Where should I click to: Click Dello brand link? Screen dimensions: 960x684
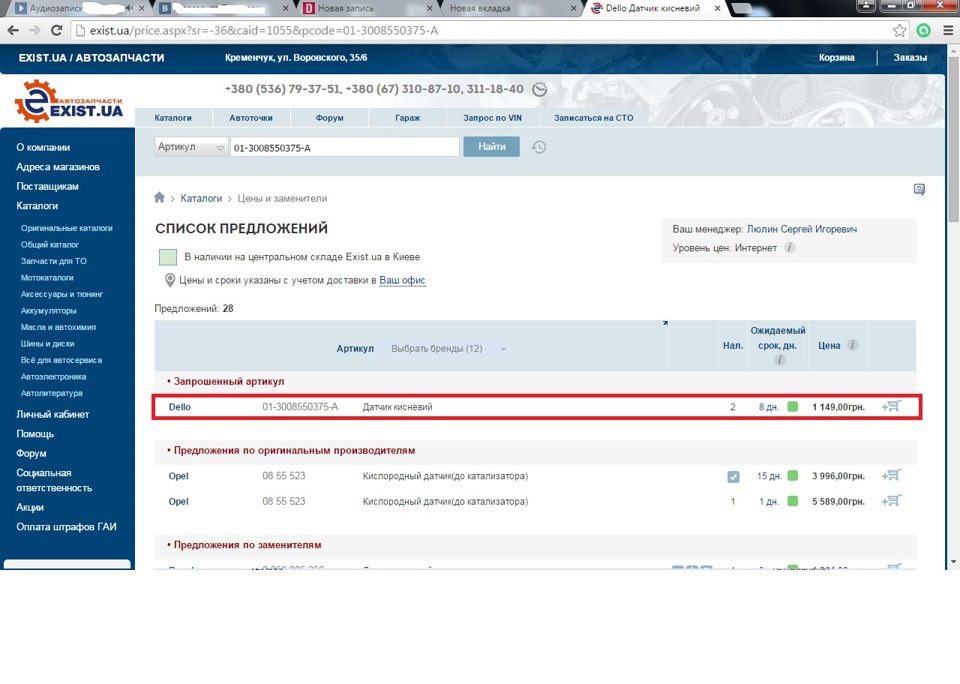point(179,407)
